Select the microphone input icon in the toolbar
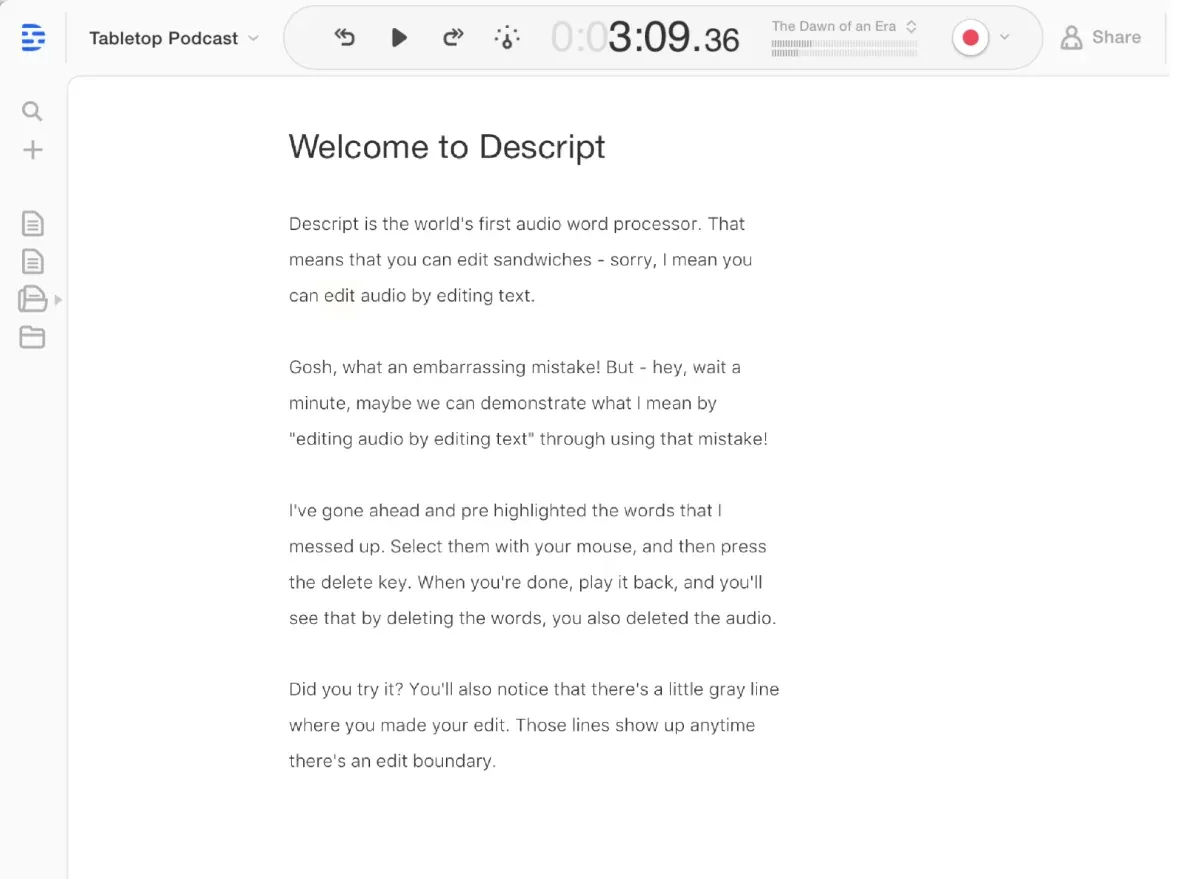 tap(507, 36)
